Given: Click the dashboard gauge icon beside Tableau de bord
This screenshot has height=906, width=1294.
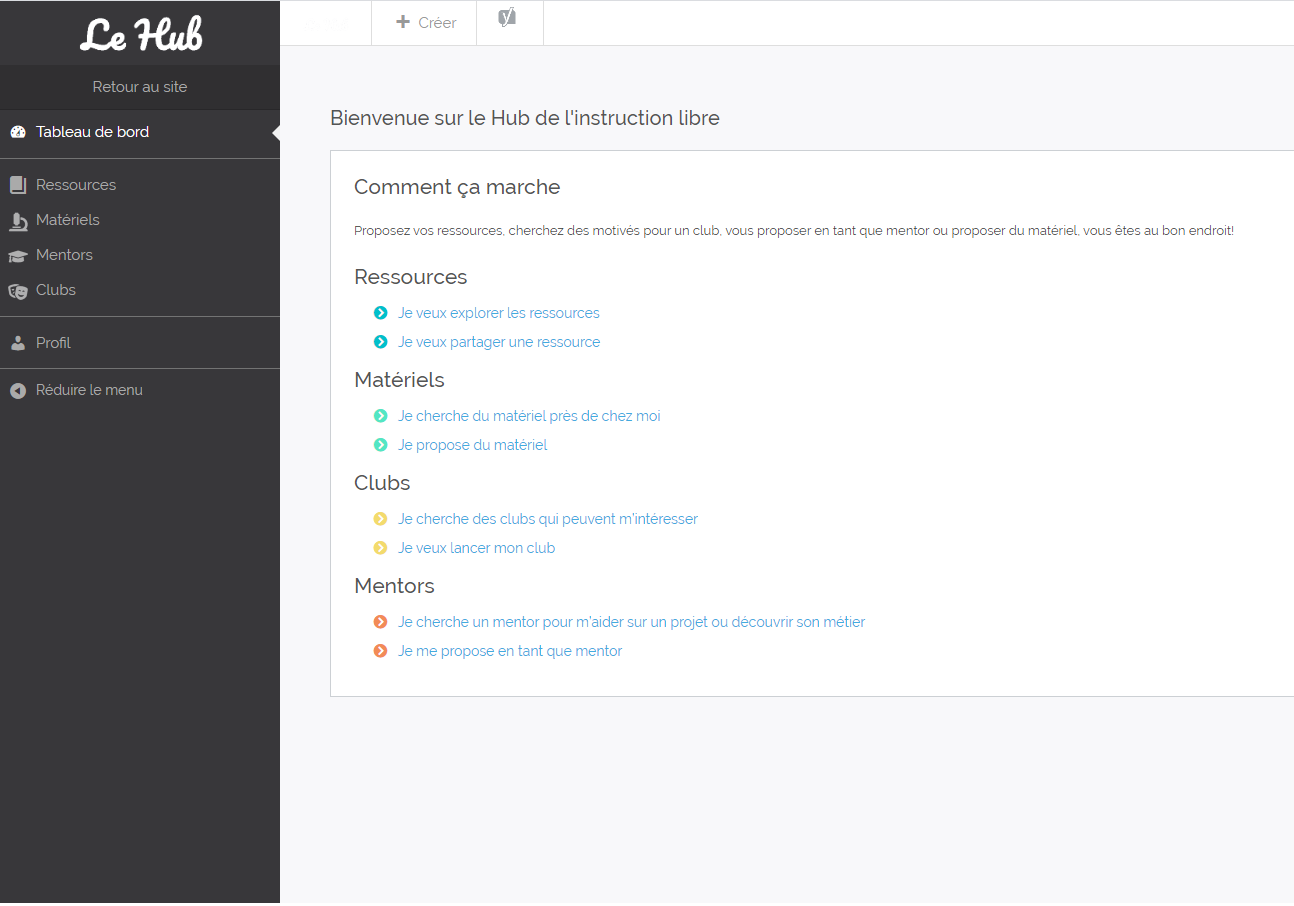Looking at the screenshot, I should coord(18,132).
